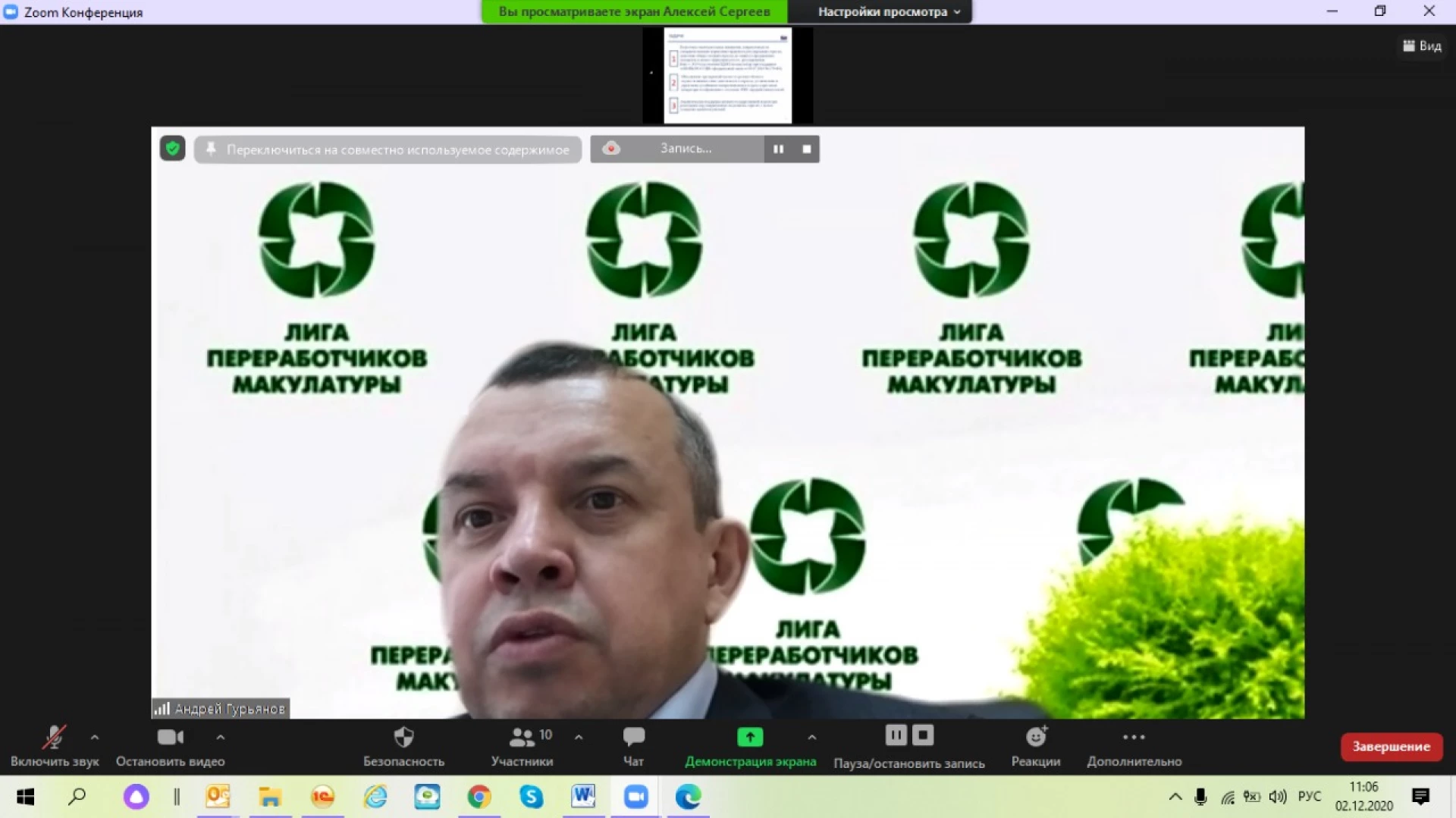This screenshot has height=818, width=1456.
Task: Open Дополнительно more options
Action: [x=1134, y=747]
